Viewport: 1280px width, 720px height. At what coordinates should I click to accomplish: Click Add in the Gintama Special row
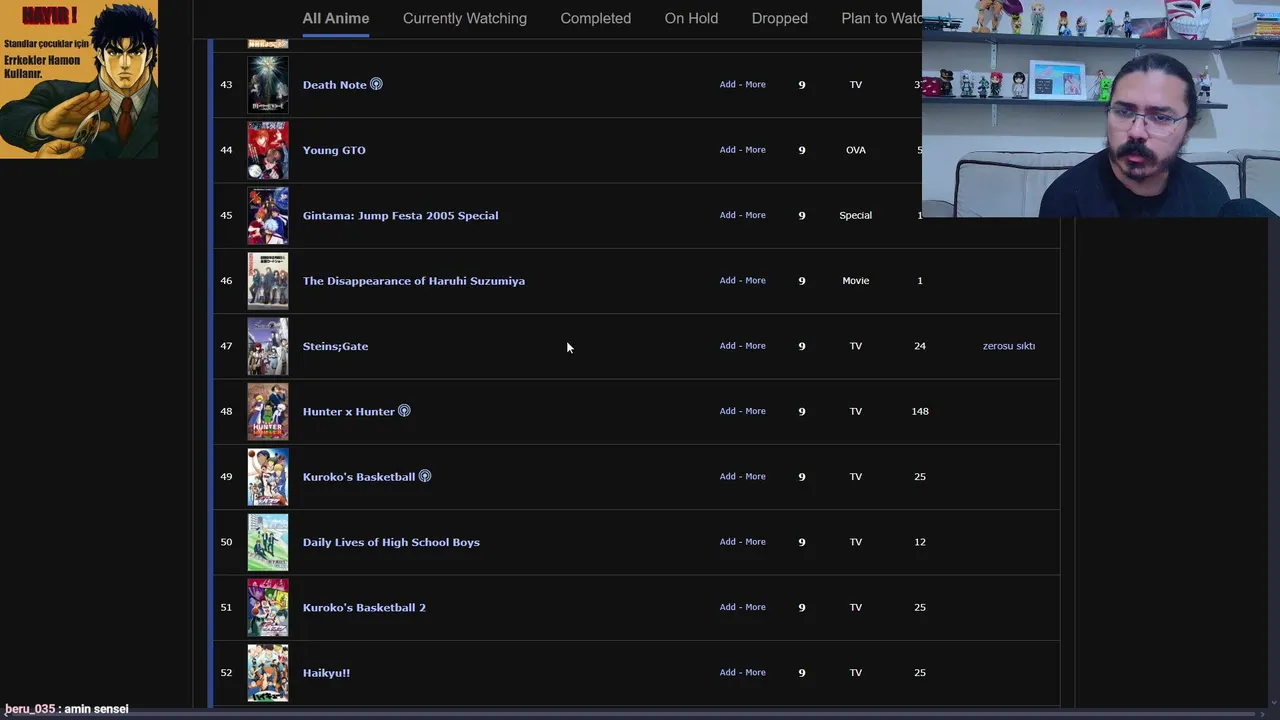[x=728, y=215]
